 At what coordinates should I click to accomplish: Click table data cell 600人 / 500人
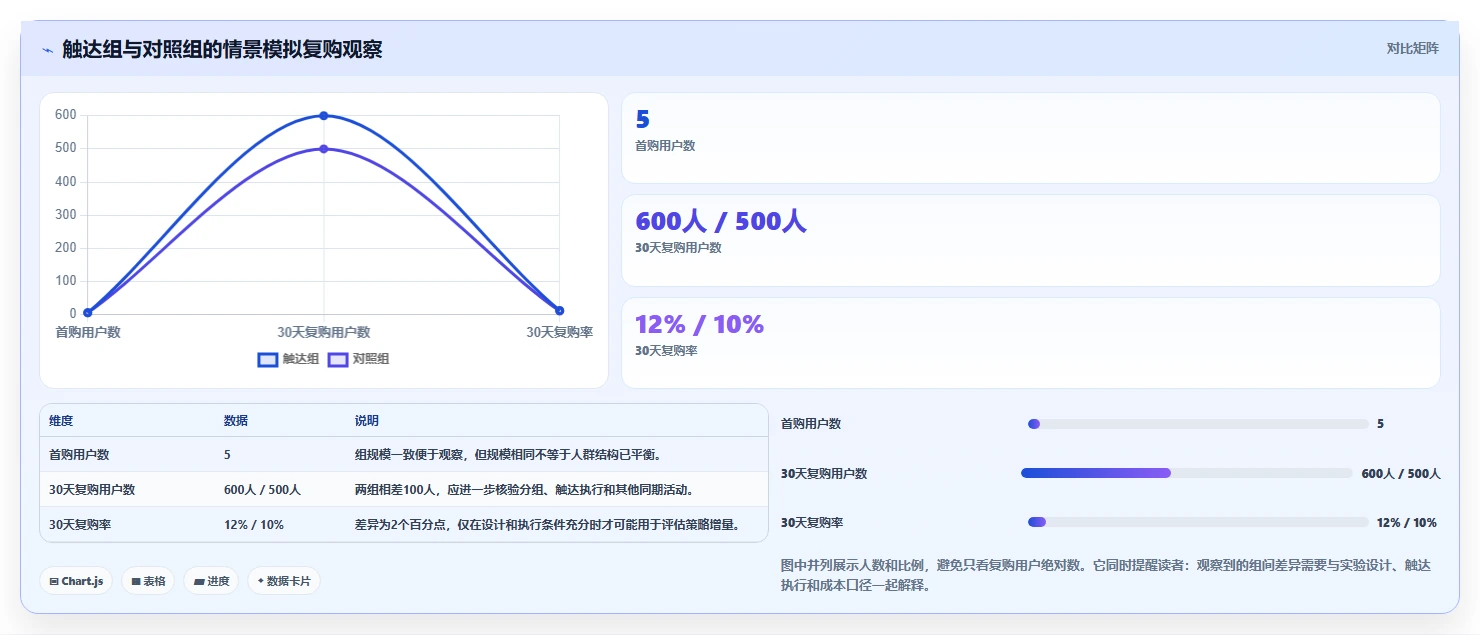pyautogui.click(x=262, y=490)
